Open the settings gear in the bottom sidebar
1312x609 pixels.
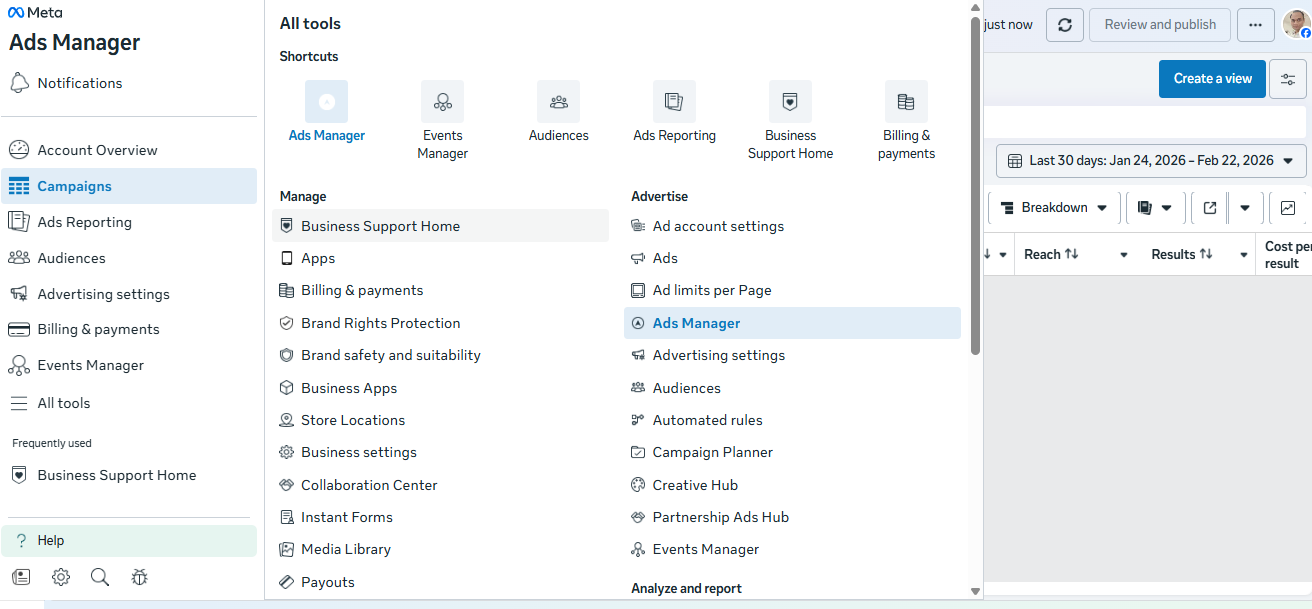[x=61, y=577]
